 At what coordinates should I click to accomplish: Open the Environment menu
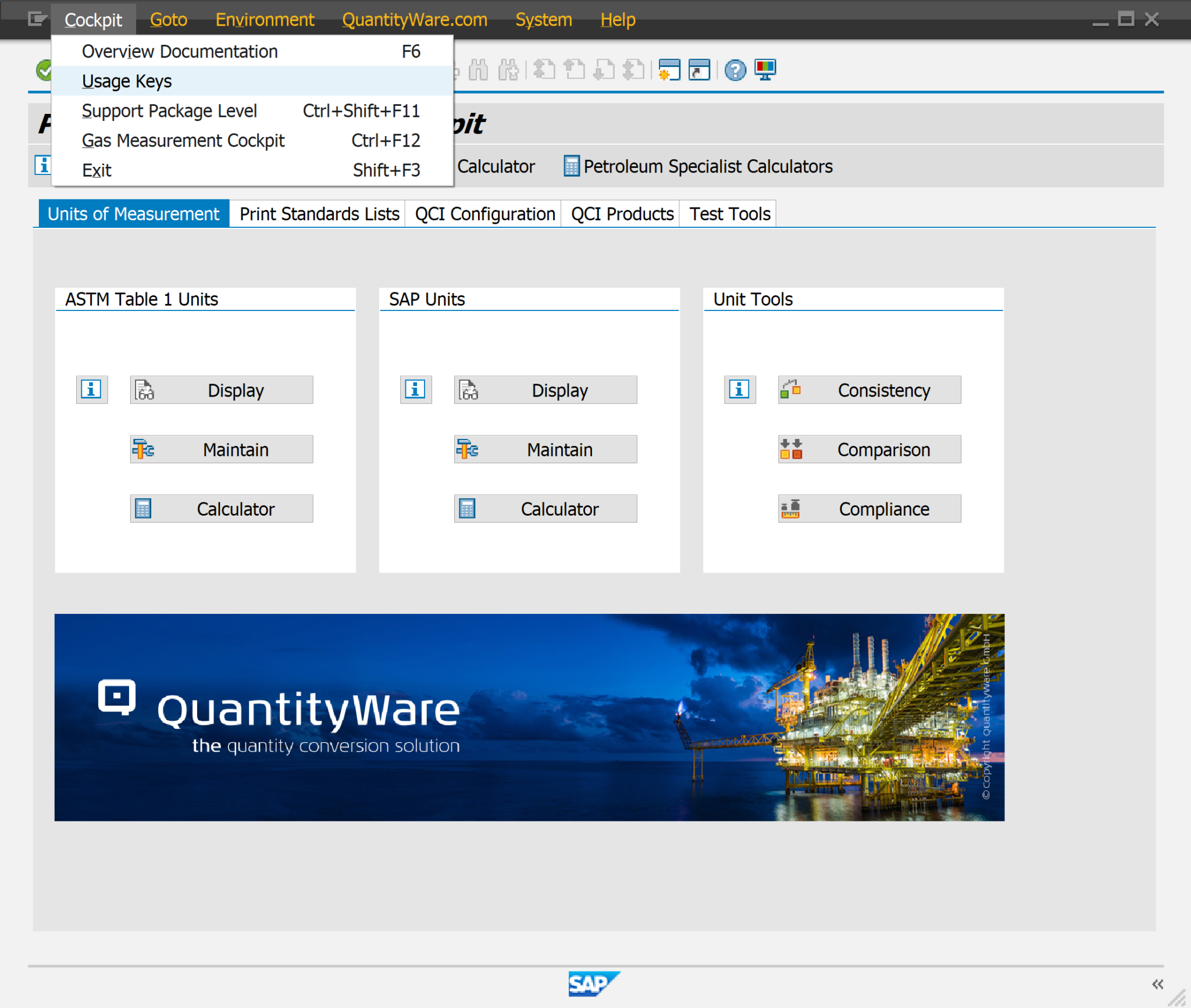pos(265,19)
